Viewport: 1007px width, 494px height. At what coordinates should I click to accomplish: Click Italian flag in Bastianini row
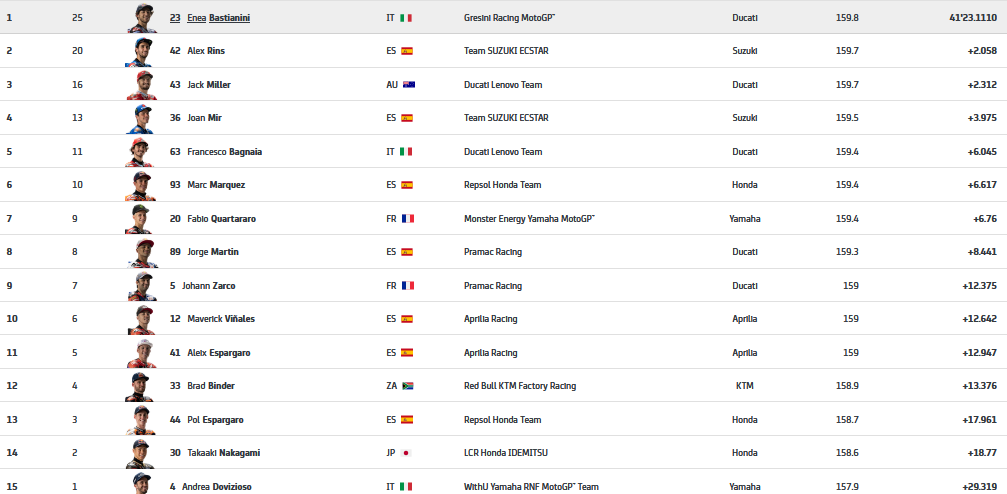coord(406,18)
